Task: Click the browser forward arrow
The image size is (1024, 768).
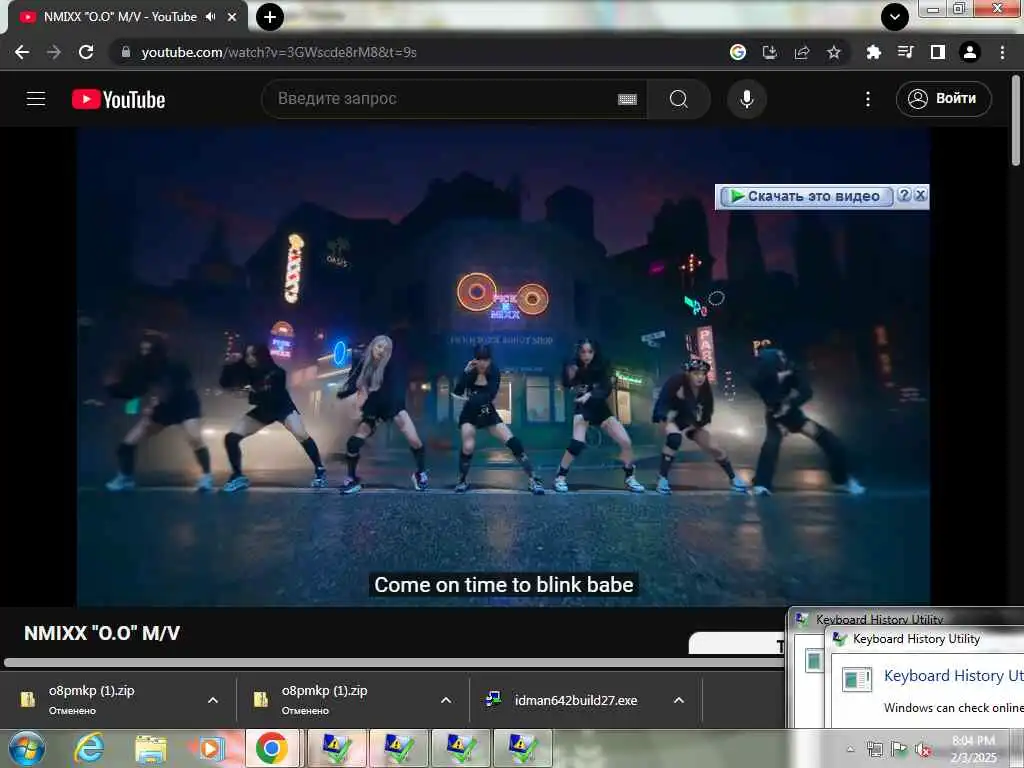Action: tap(54, 52)
